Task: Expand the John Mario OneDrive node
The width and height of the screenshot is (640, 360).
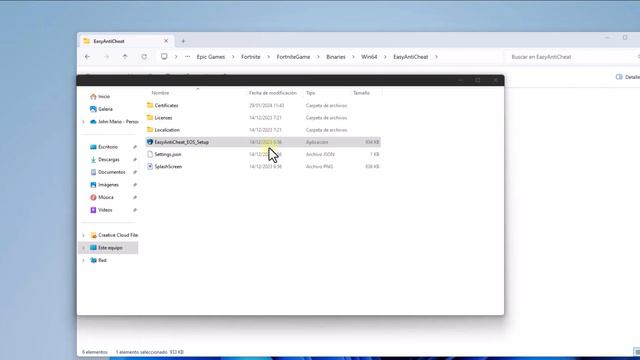Action: 84,122
